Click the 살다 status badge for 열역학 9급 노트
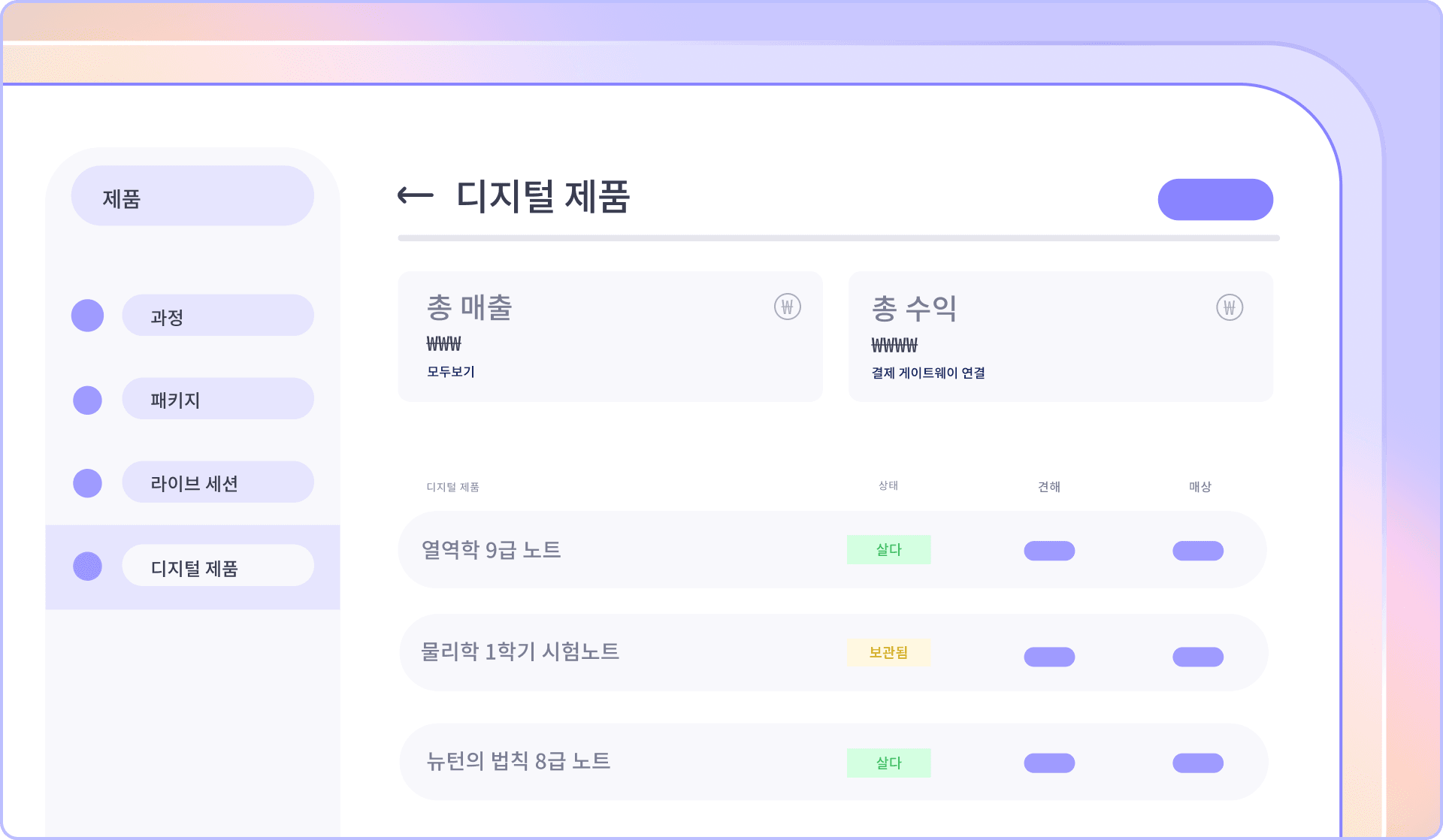 click(888, 550)
